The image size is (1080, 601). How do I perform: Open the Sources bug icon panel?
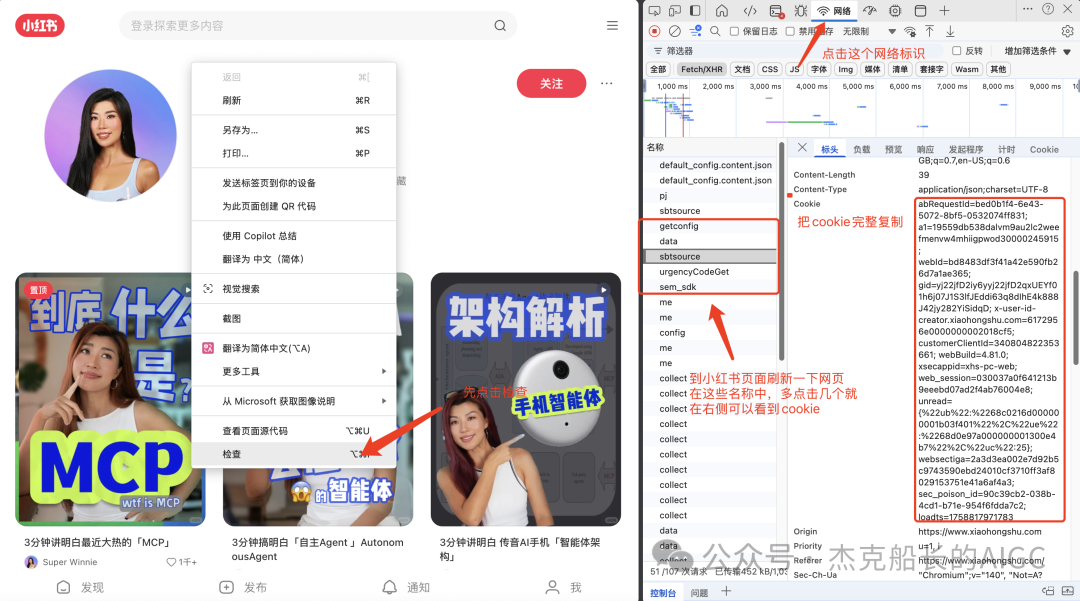[x=800, y=10]
